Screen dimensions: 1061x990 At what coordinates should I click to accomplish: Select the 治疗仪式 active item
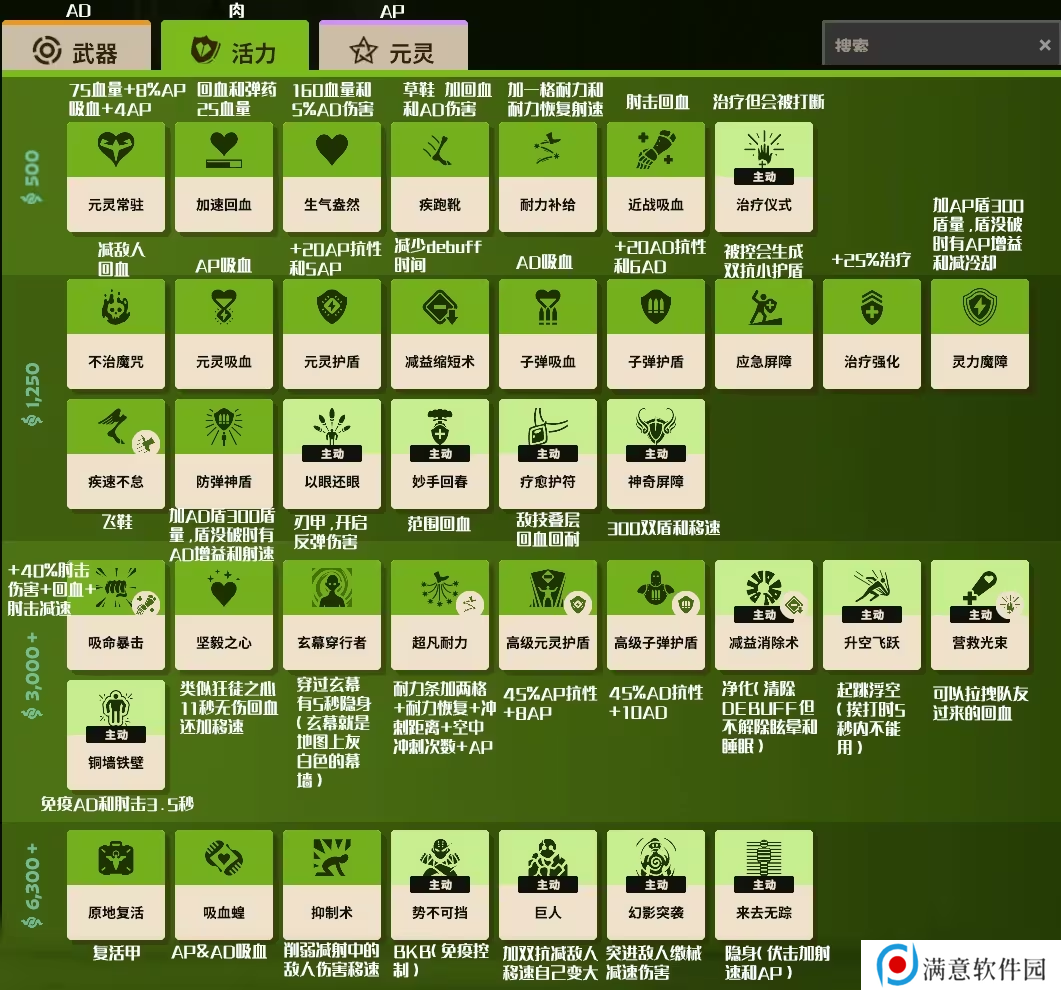click(764, 177)
